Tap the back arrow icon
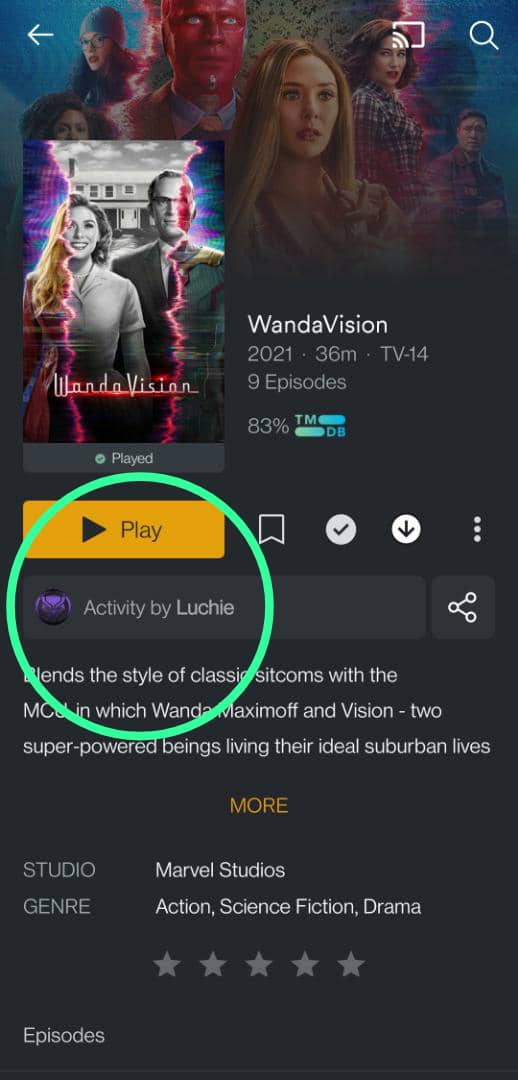 (40, 35)
